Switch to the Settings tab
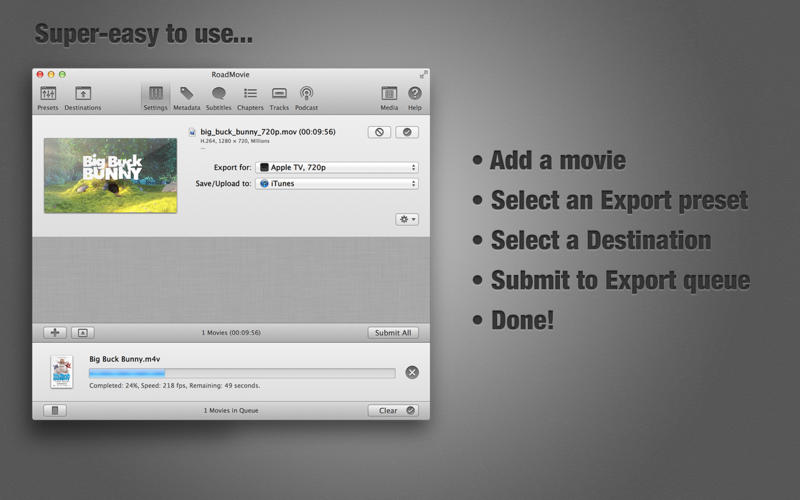 [x=156, y=98]
